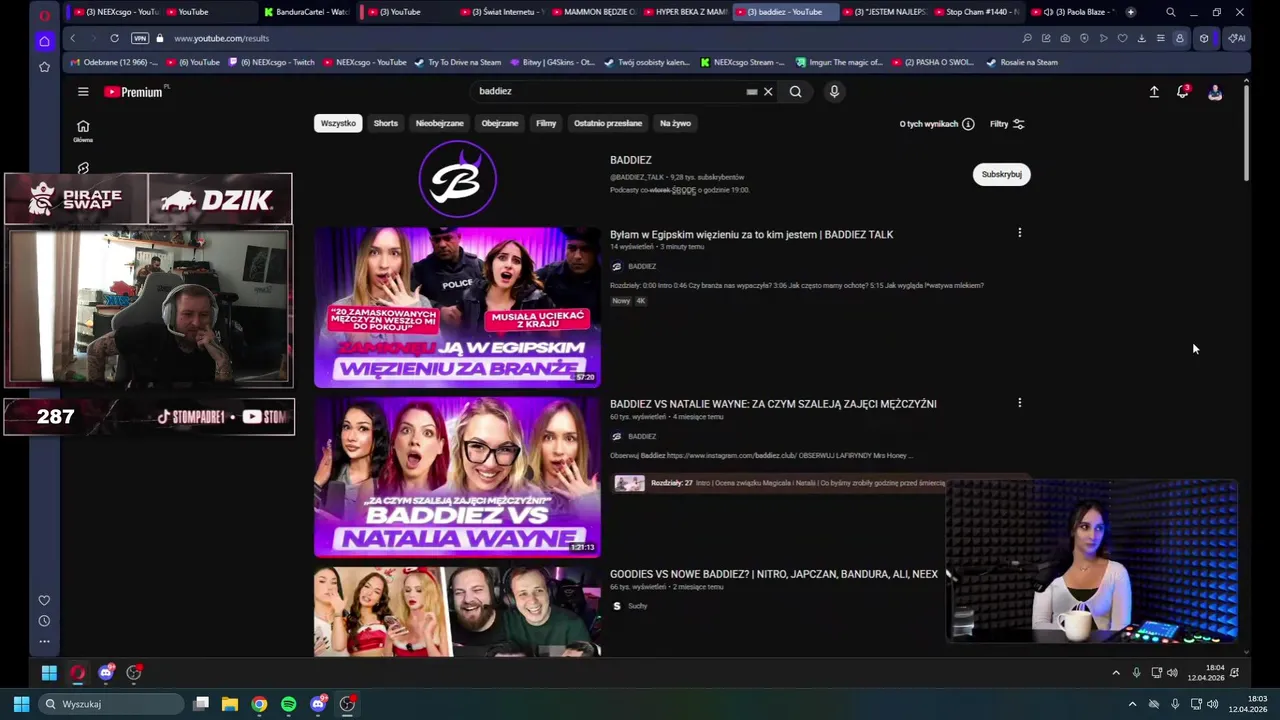This screenshot has width=1280, height=720.
Task: Open the BADDIEZ channel avatar
Action: tap(457, 179)
